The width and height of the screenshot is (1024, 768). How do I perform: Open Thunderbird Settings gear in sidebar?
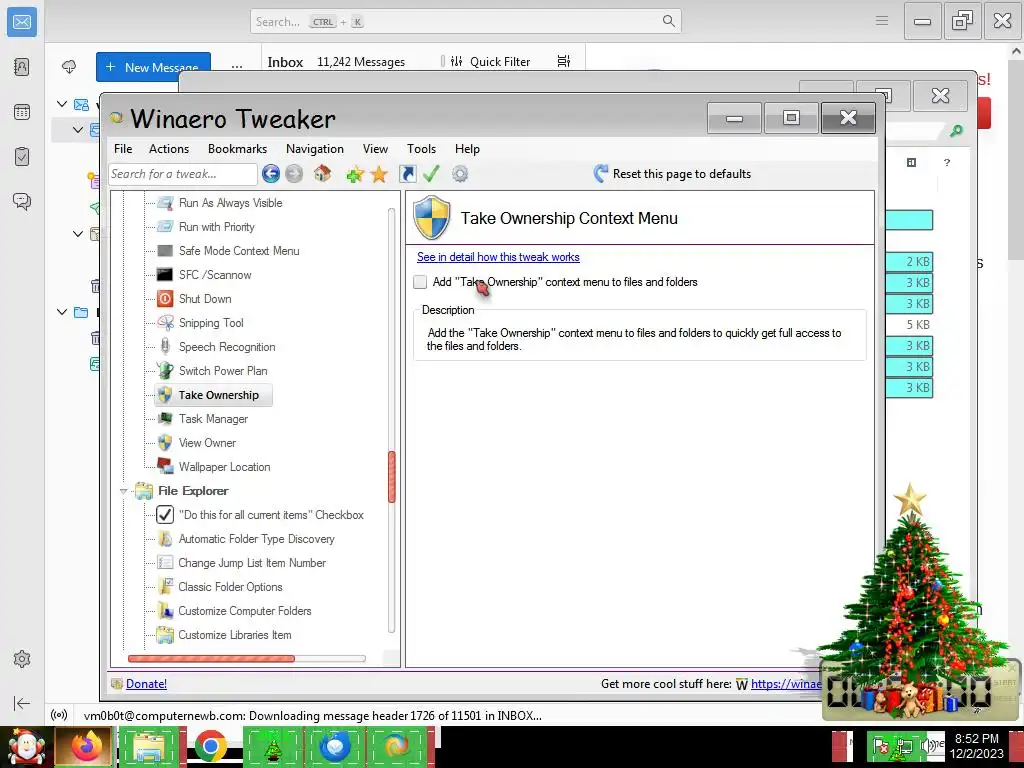[x=22, y=659]
